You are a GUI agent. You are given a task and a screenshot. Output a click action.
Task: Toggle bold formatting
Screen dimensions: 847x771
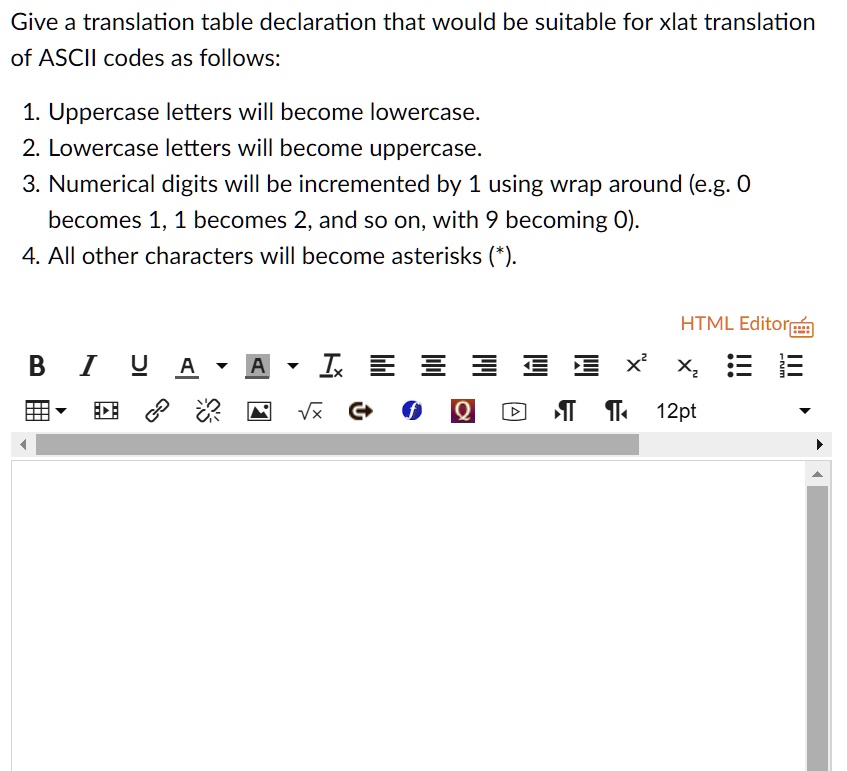click(36, 365)
